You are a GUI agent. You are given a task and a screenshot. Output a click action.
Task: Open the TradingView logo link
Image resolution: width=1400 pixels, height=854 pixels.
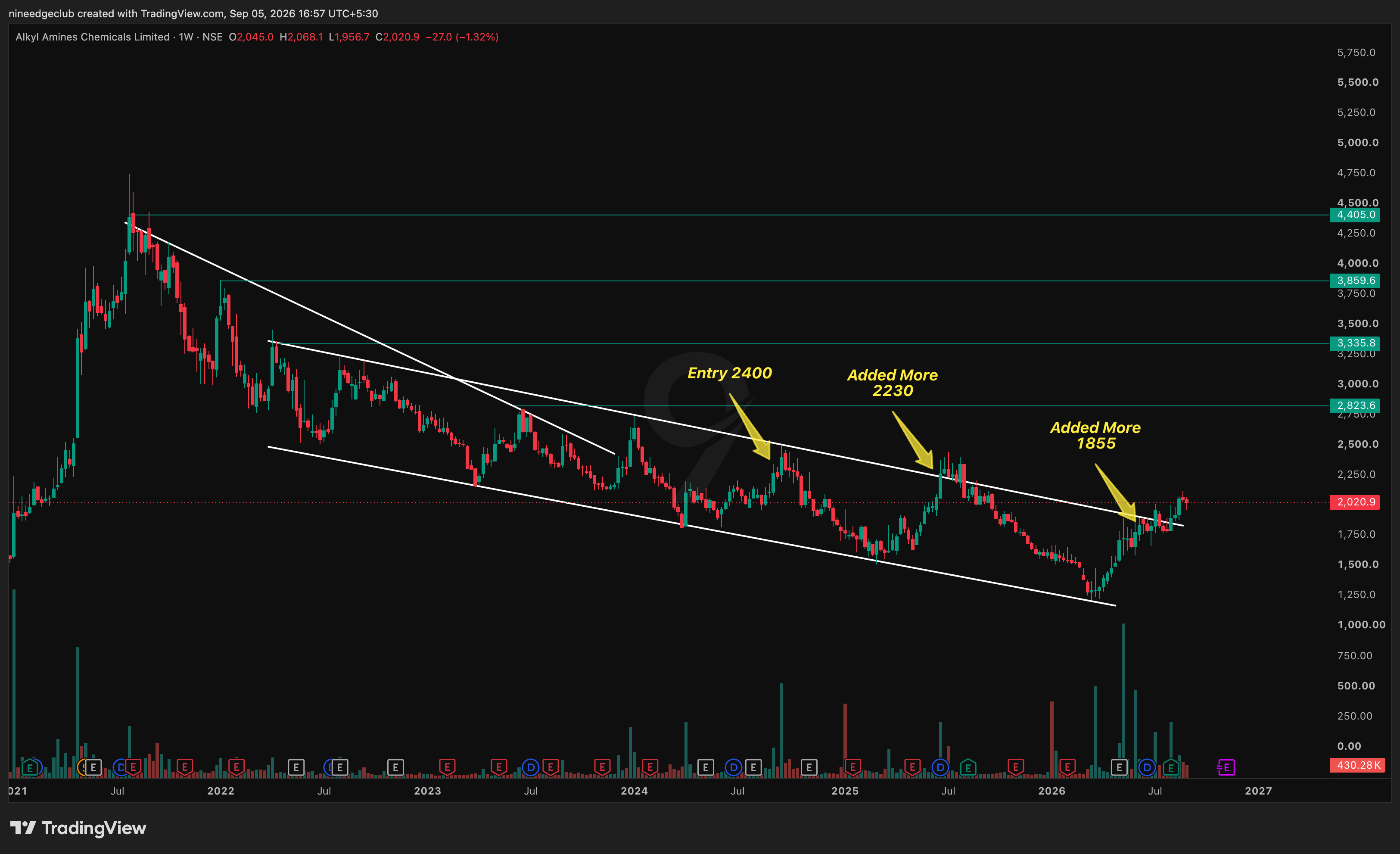coord(78,829)
